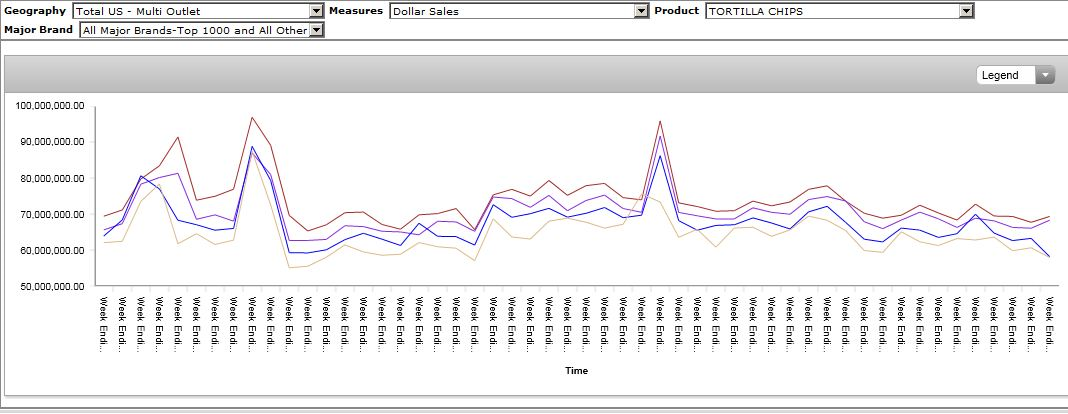Click the first Week End x-axis label

104,322
